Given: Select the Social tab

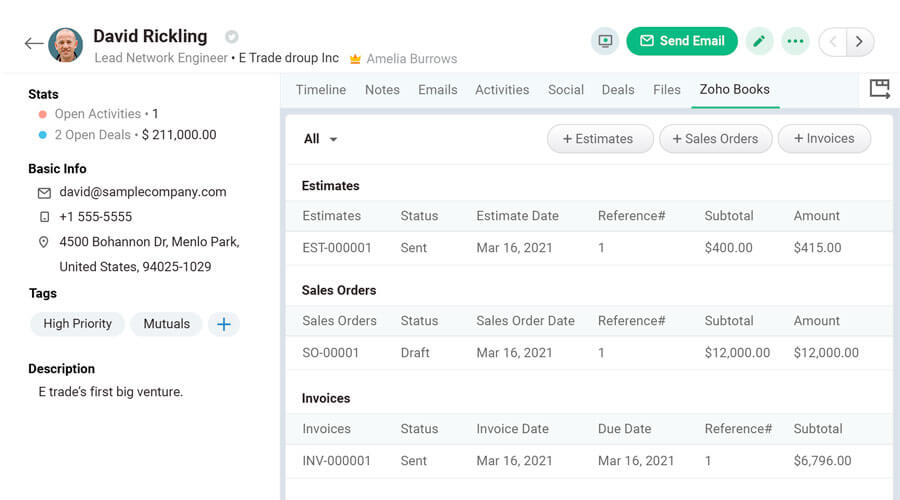Looking at the screenshot, I should click(565, 90).
